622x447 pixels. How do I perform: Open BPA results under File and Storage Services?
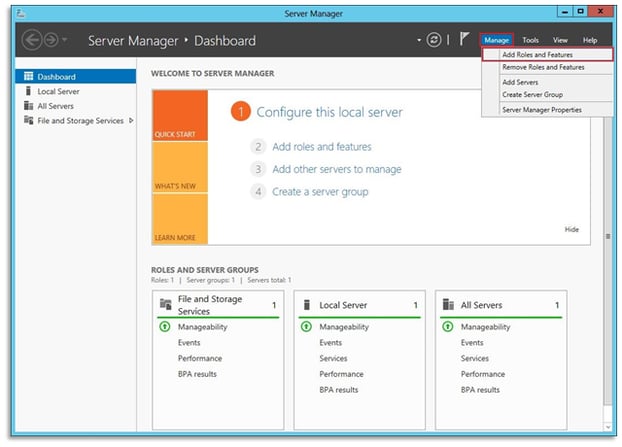197,374
